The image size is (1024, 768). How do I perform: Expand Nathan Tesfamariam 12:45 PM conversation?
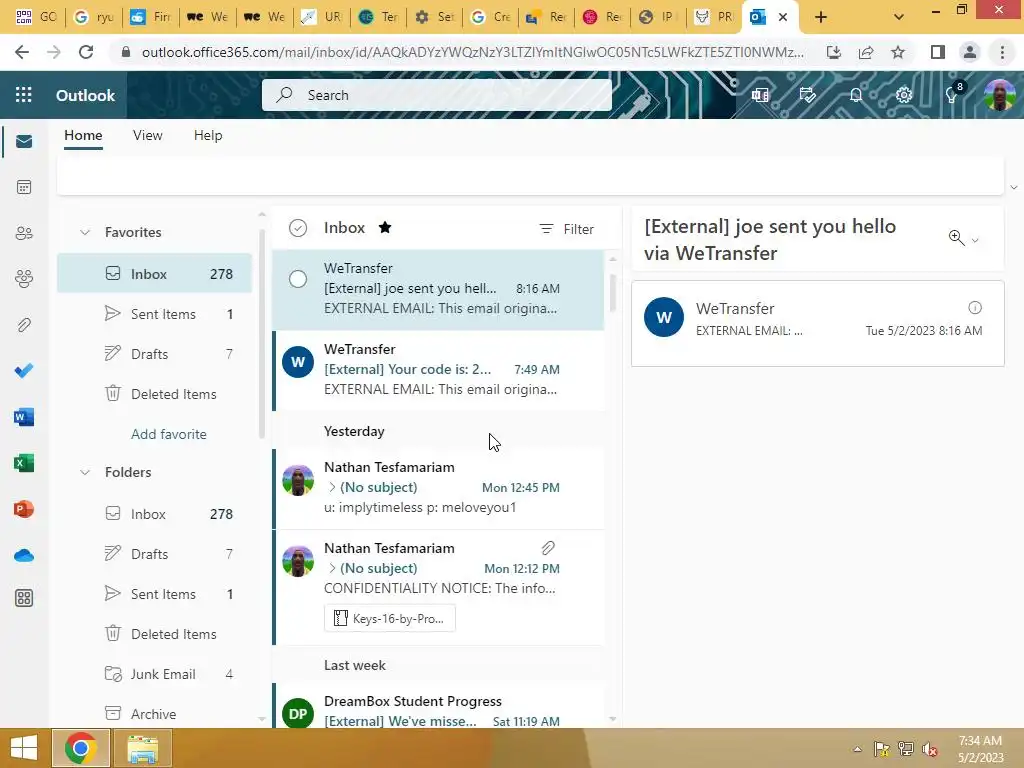(x=332, y=487)
